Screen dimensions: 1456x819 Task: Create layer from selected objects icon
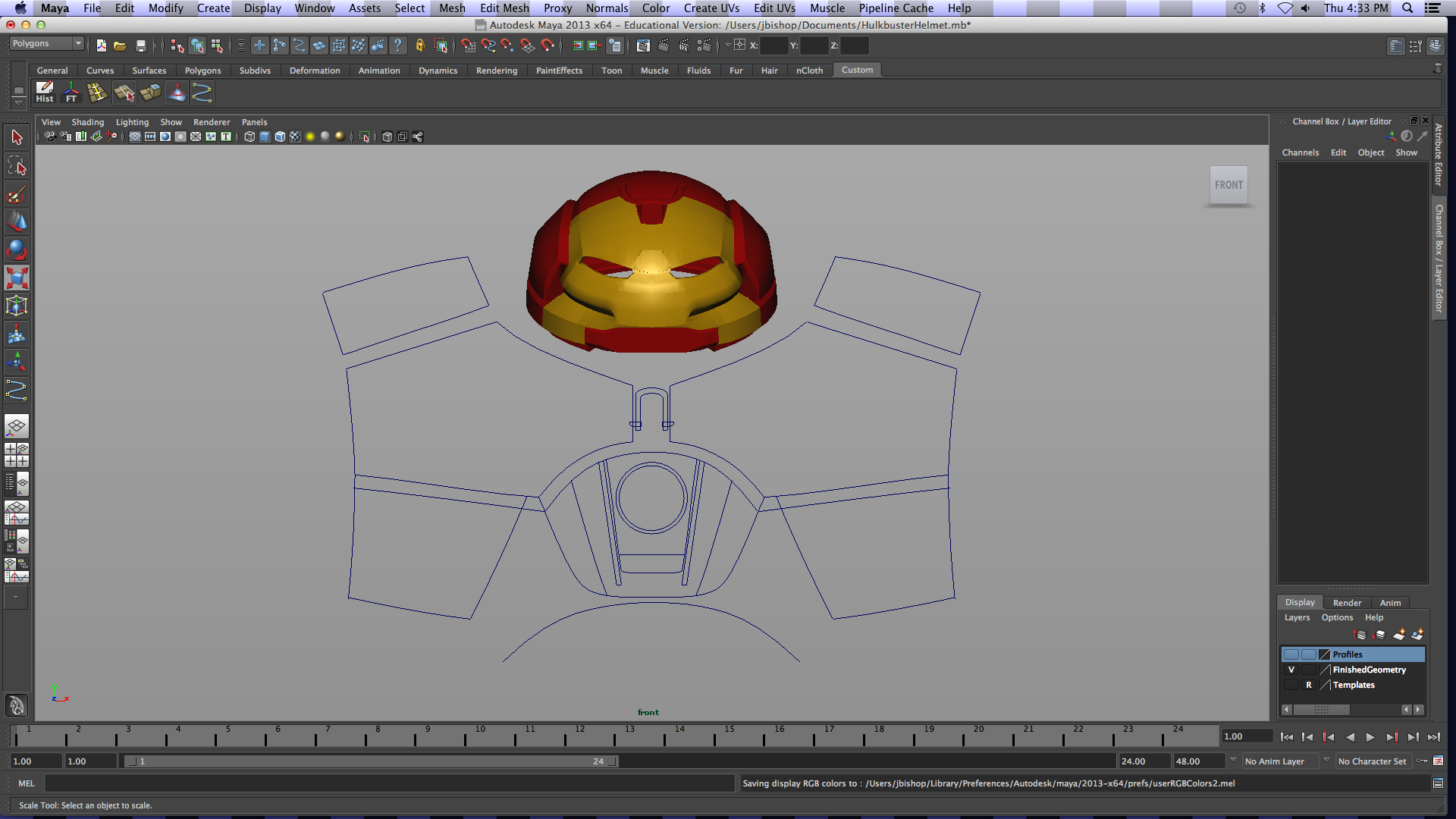coord(1417,634)
